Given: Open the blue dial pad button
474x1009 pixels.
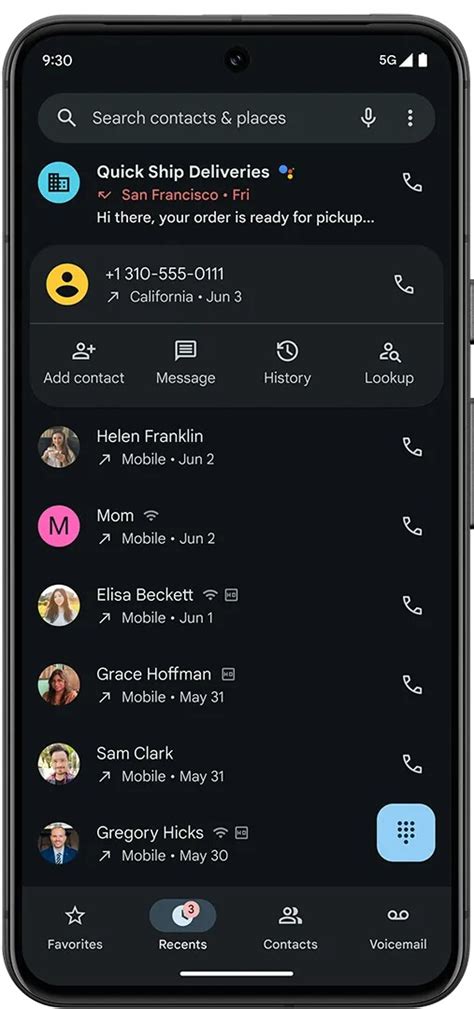Looking at the screenshot, I should 406,832.
